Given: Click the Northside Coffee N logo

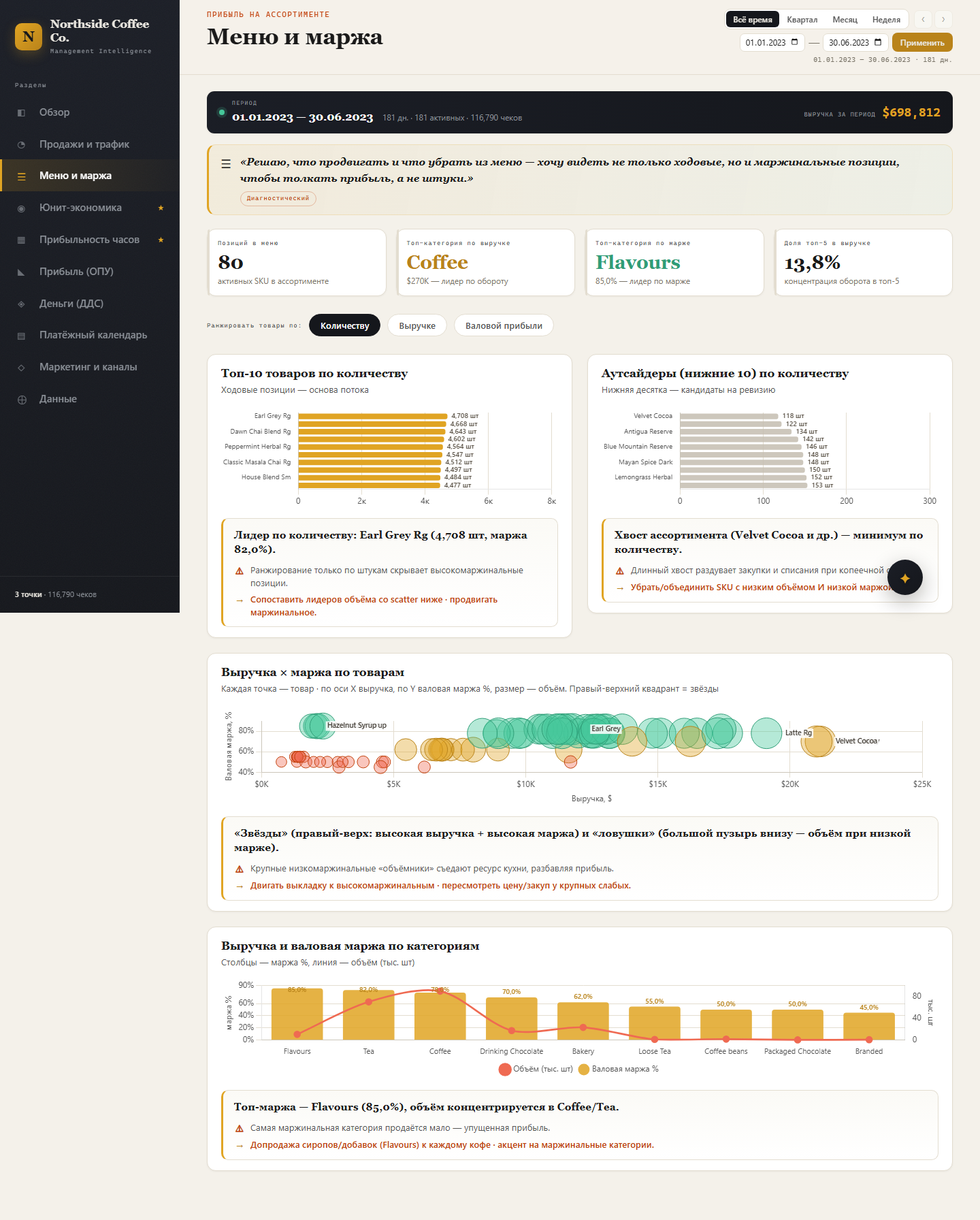Looking at the screenshot, I should pos(29,37).
